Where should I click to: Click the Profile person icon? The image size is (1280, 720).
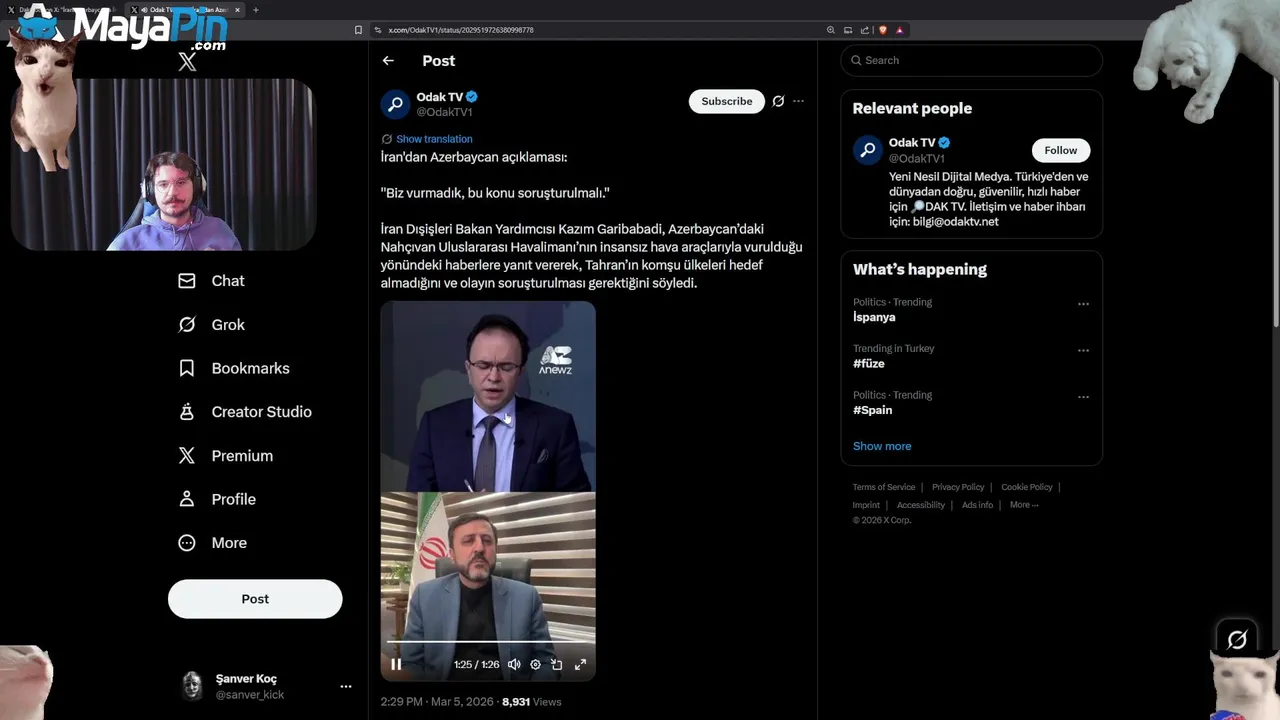[187, 499]
